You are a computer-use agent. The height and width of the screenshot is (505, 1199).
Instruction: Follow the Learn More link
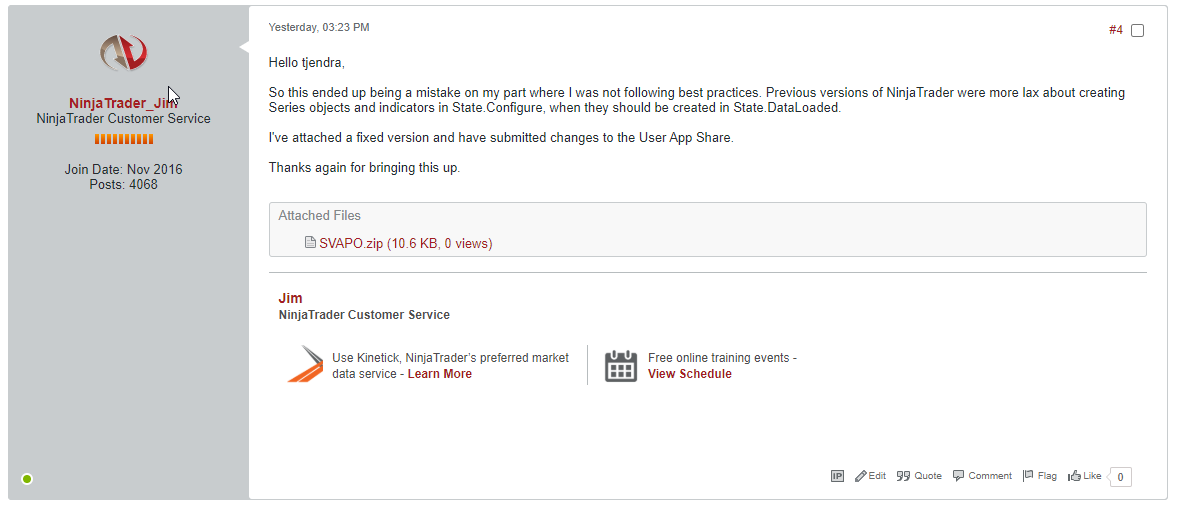click(x=439, y=374)
